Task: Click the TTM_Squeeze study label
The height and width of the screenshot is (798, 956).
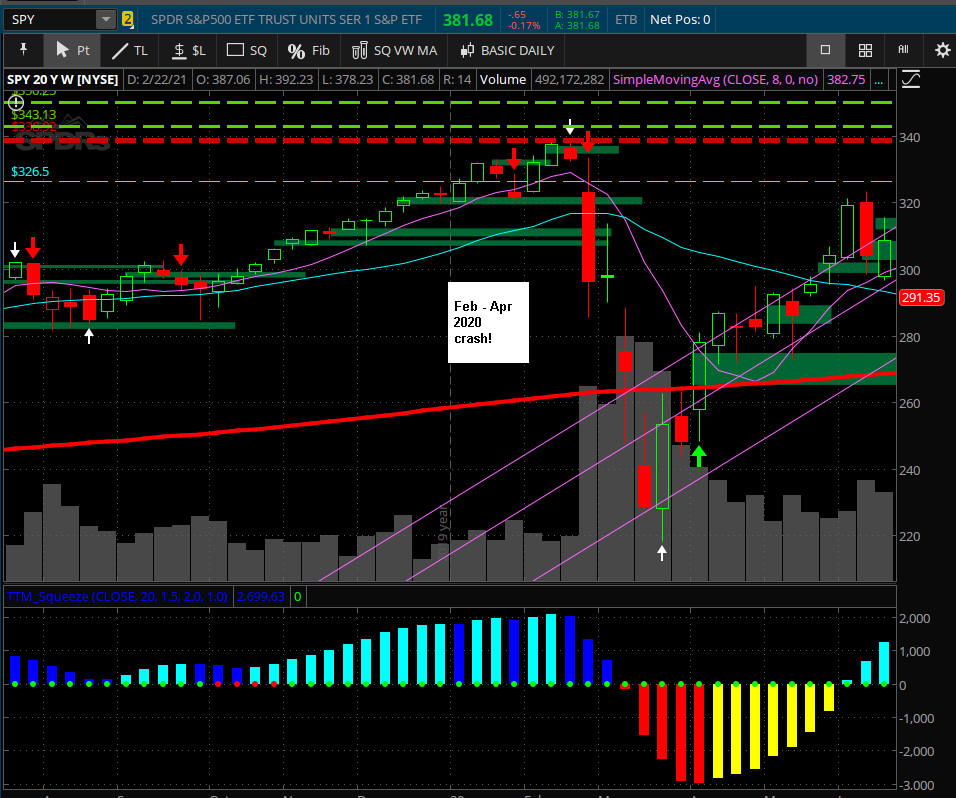Action: click(x=117, y=596)
